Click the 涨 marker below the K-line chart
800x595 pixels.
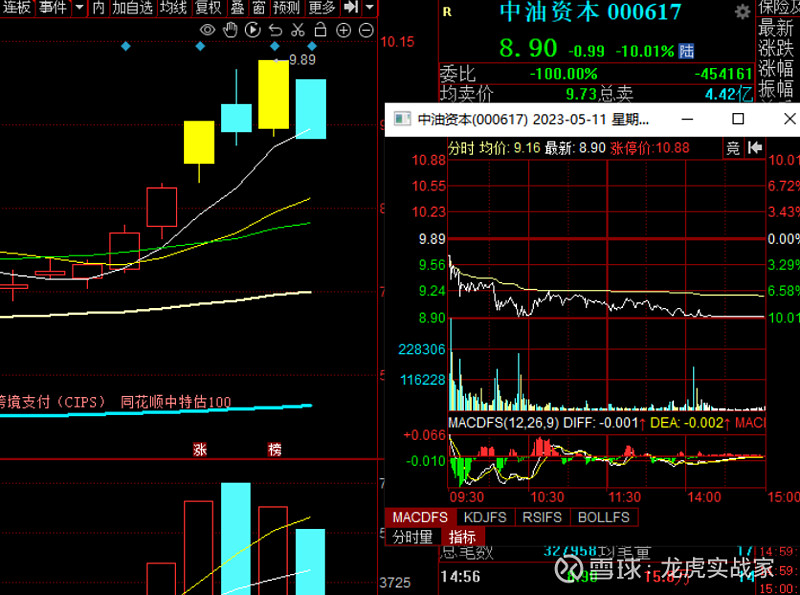tap(199, 450)
